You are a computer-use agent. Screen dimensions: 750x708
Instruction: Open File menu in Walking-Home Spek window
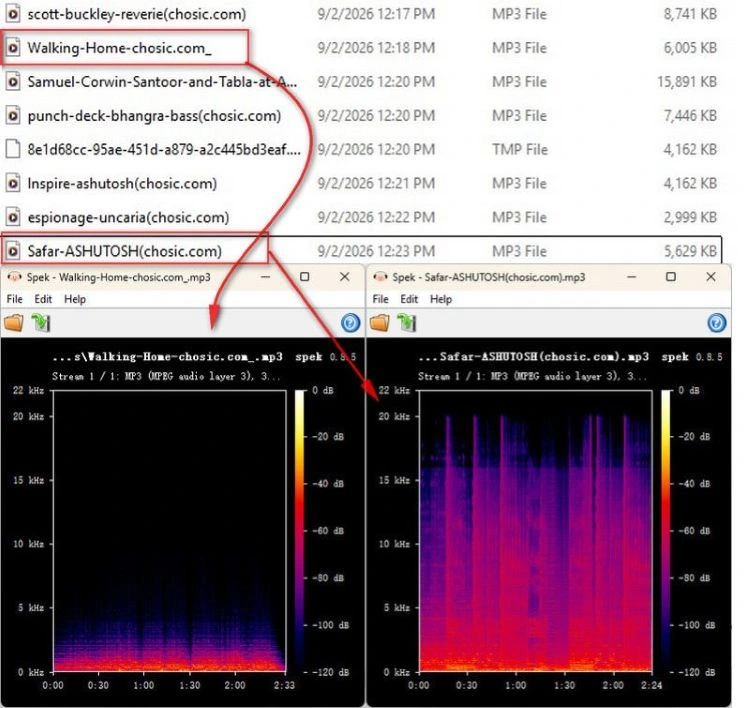point(14,299)
